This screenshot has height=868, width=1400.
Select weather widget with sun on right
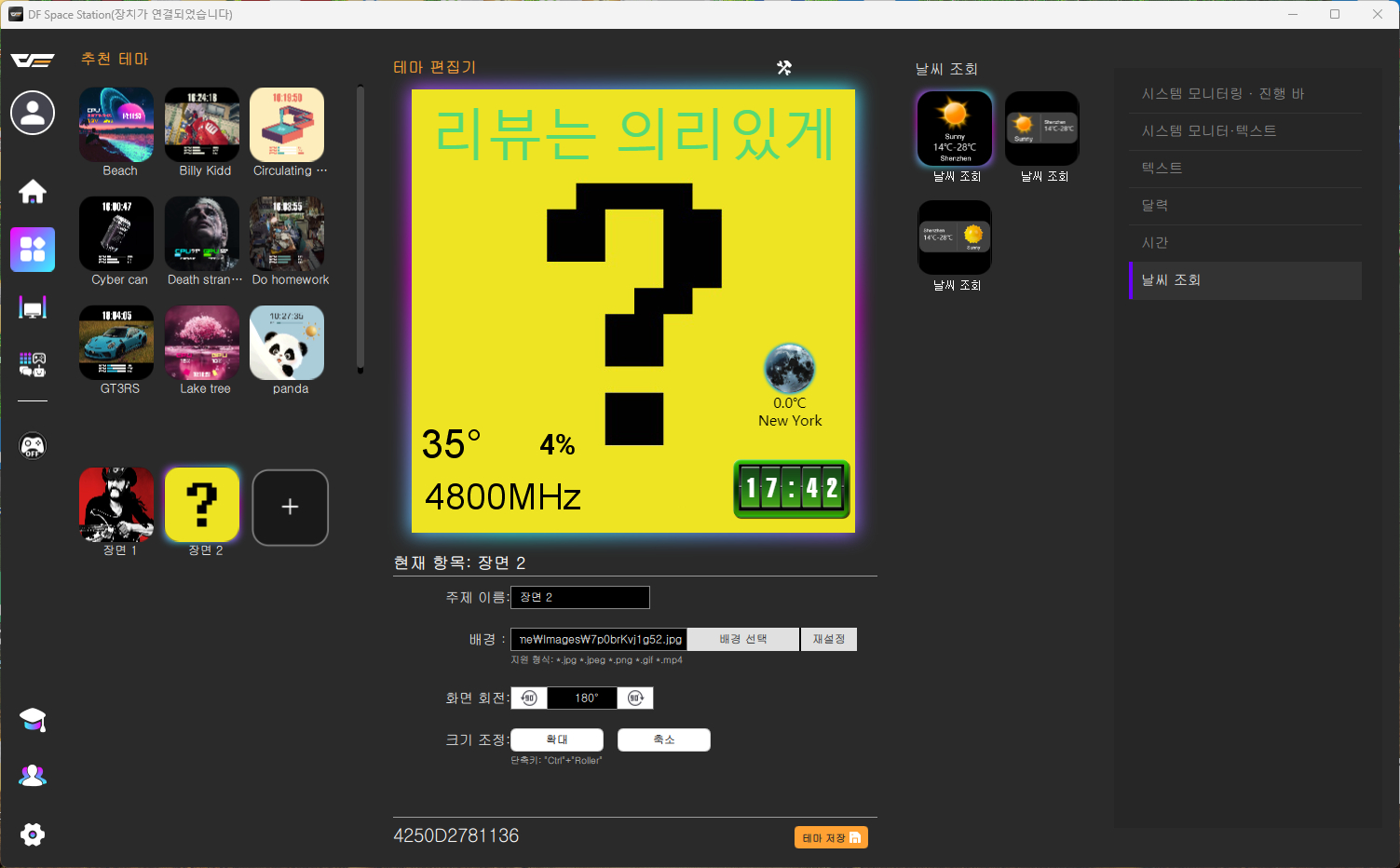click(x=955, y=237)
